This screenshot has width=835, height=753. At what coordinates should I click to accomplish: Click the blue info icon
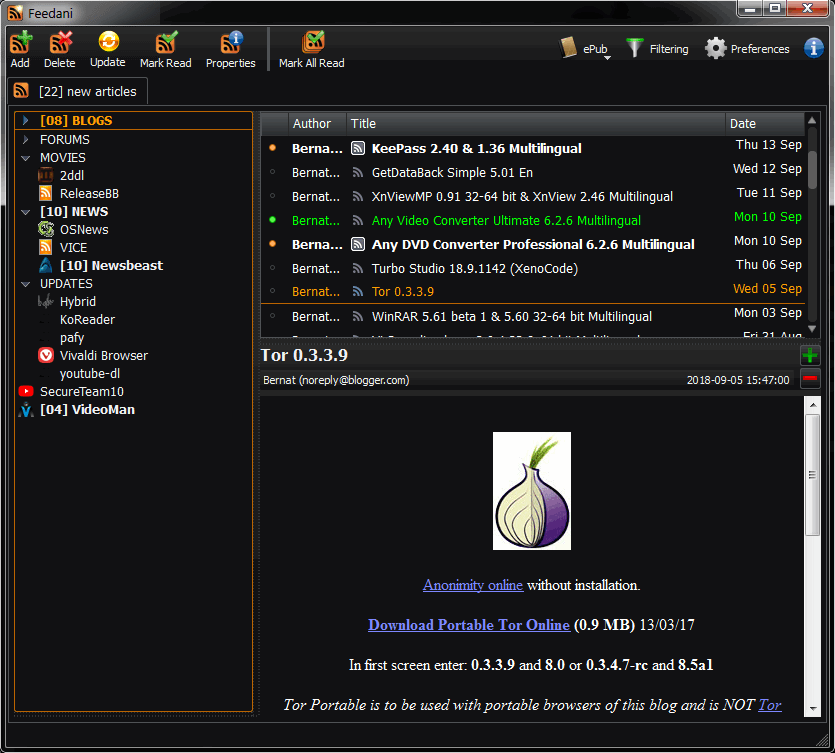coord(814,48)
